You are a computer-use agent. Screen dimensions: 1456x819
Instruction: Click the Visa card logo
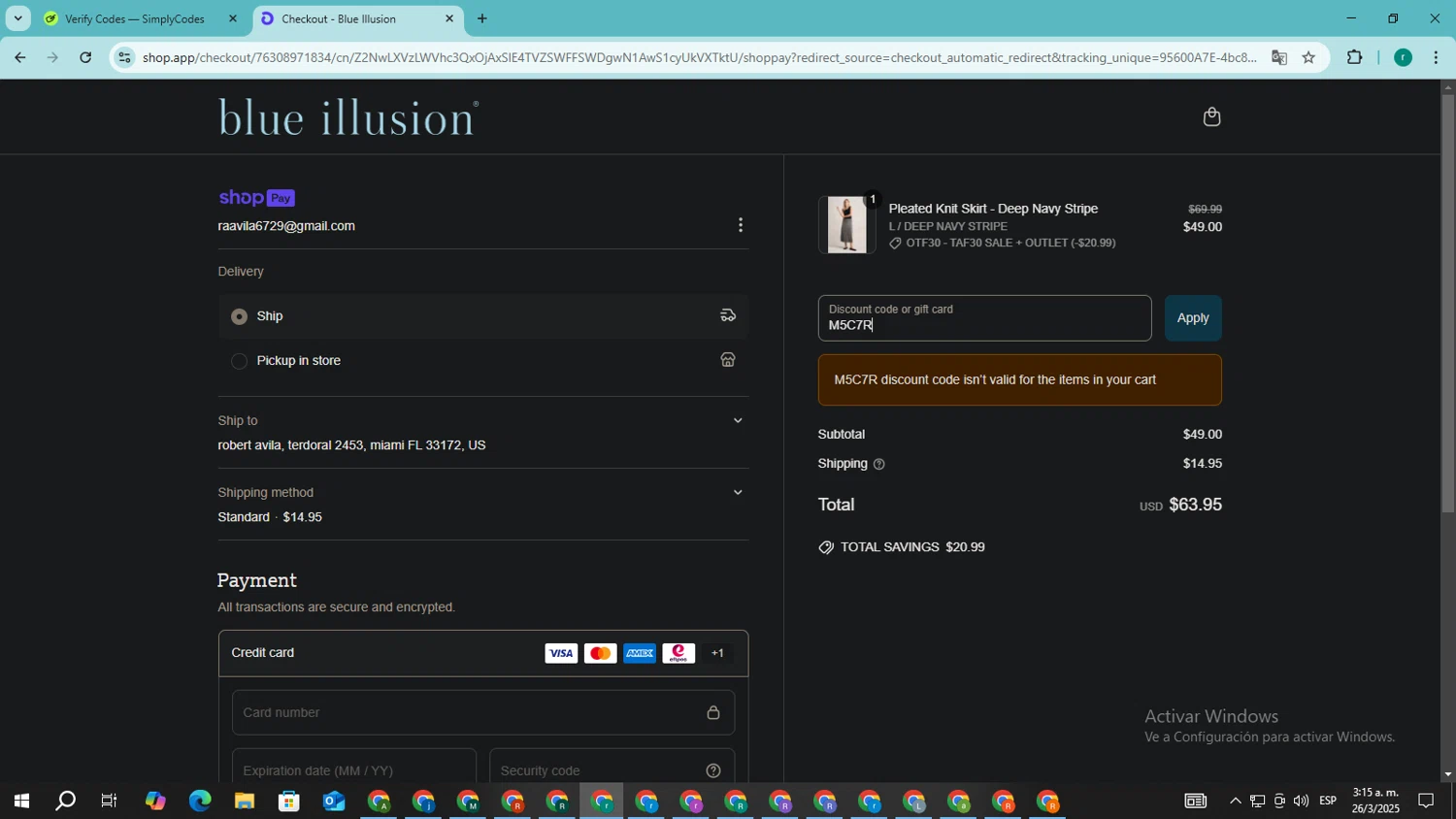561,653
